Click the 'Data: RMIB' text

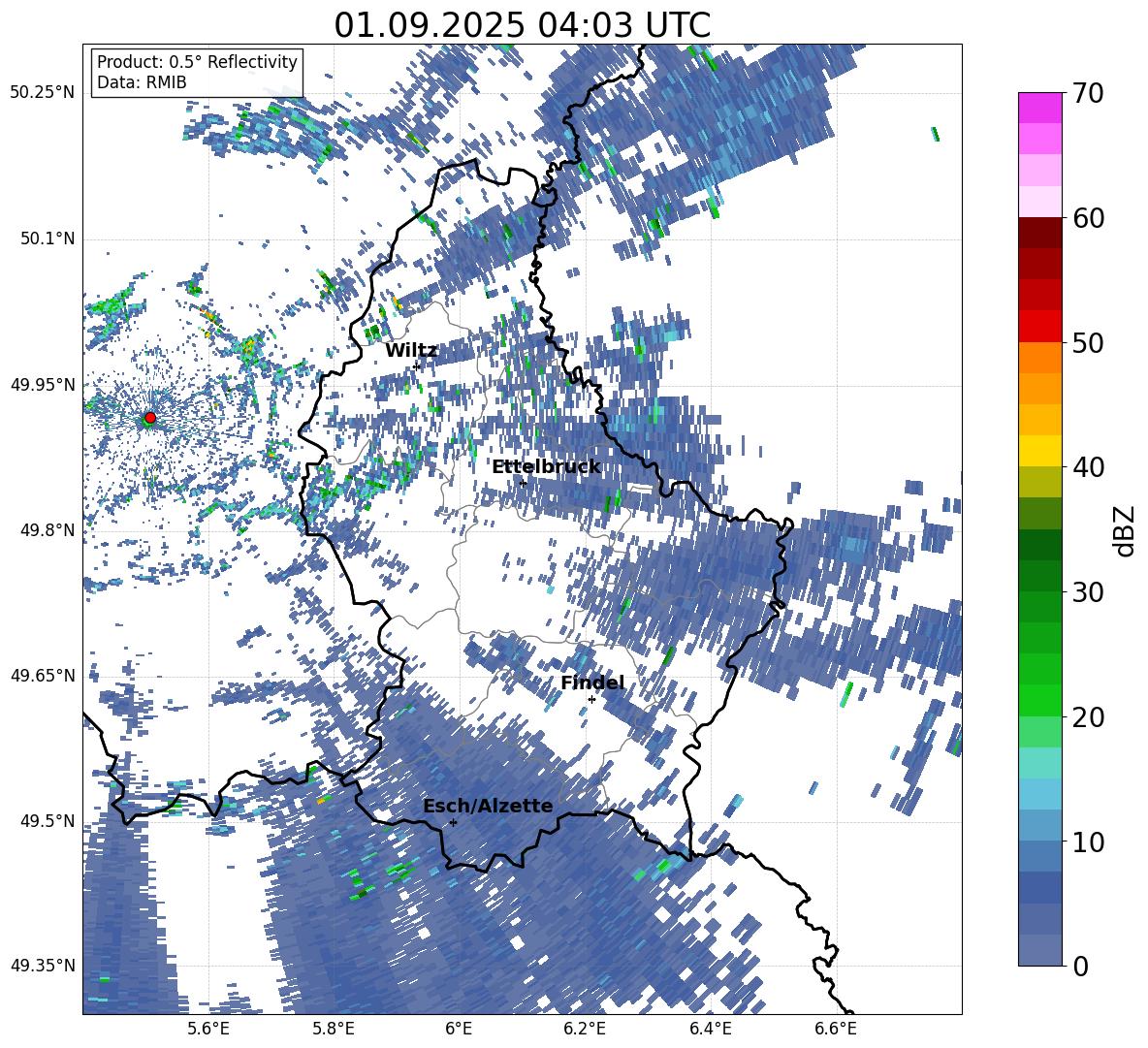(142, 82)
